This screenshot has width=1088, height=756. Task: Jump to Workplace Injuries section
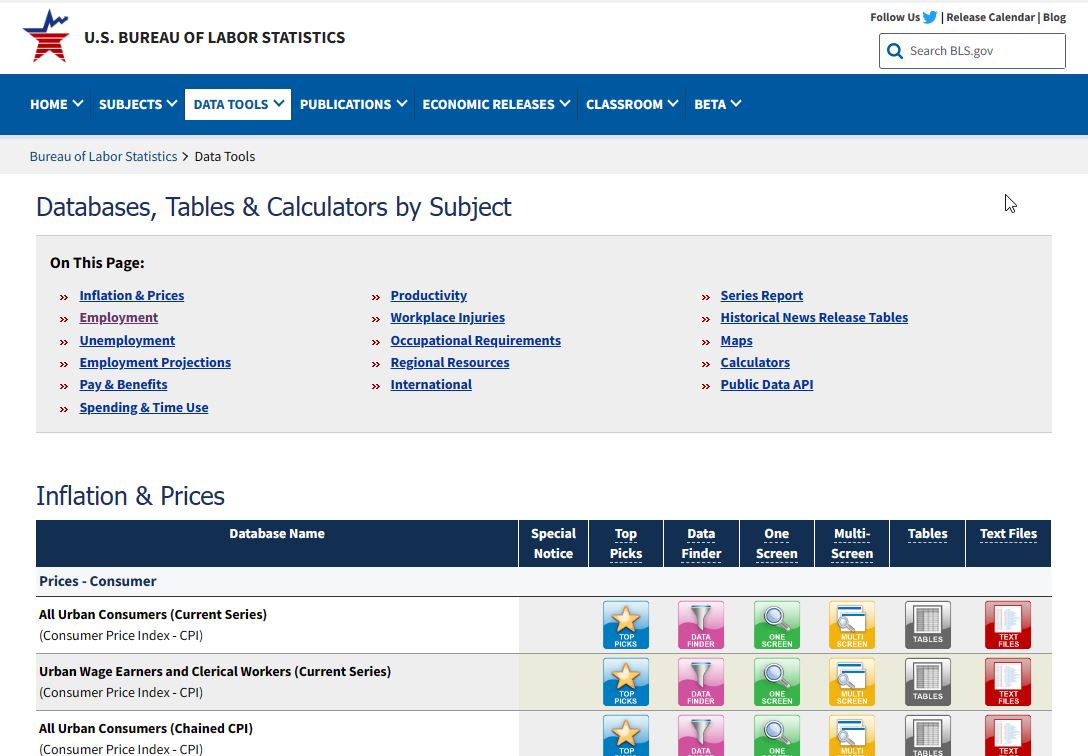tap(448, 318)
